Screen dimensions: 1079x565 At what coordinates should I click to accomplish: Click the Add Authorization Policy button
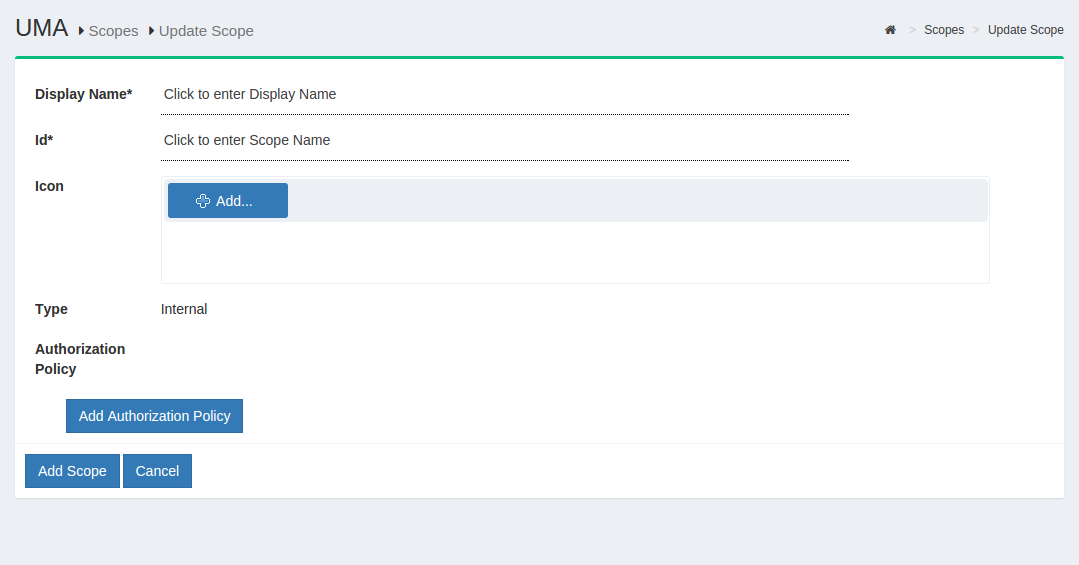pos(154,416)
